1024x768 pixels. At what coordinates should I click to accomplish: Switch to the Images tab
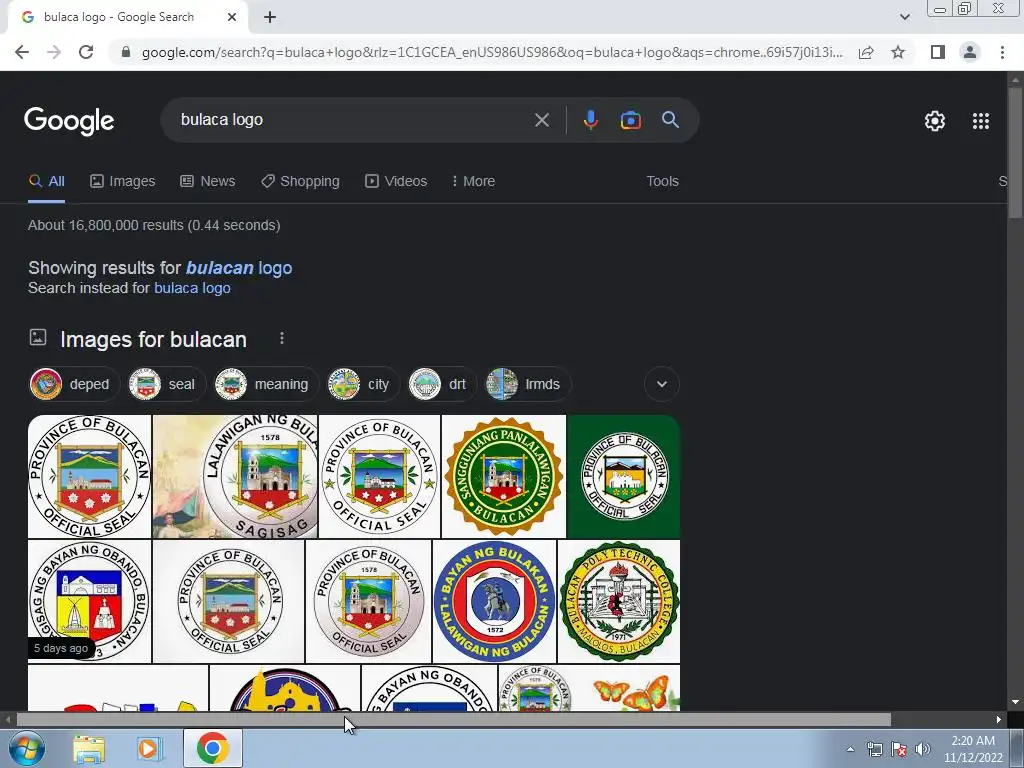click(x=123, y=181)
